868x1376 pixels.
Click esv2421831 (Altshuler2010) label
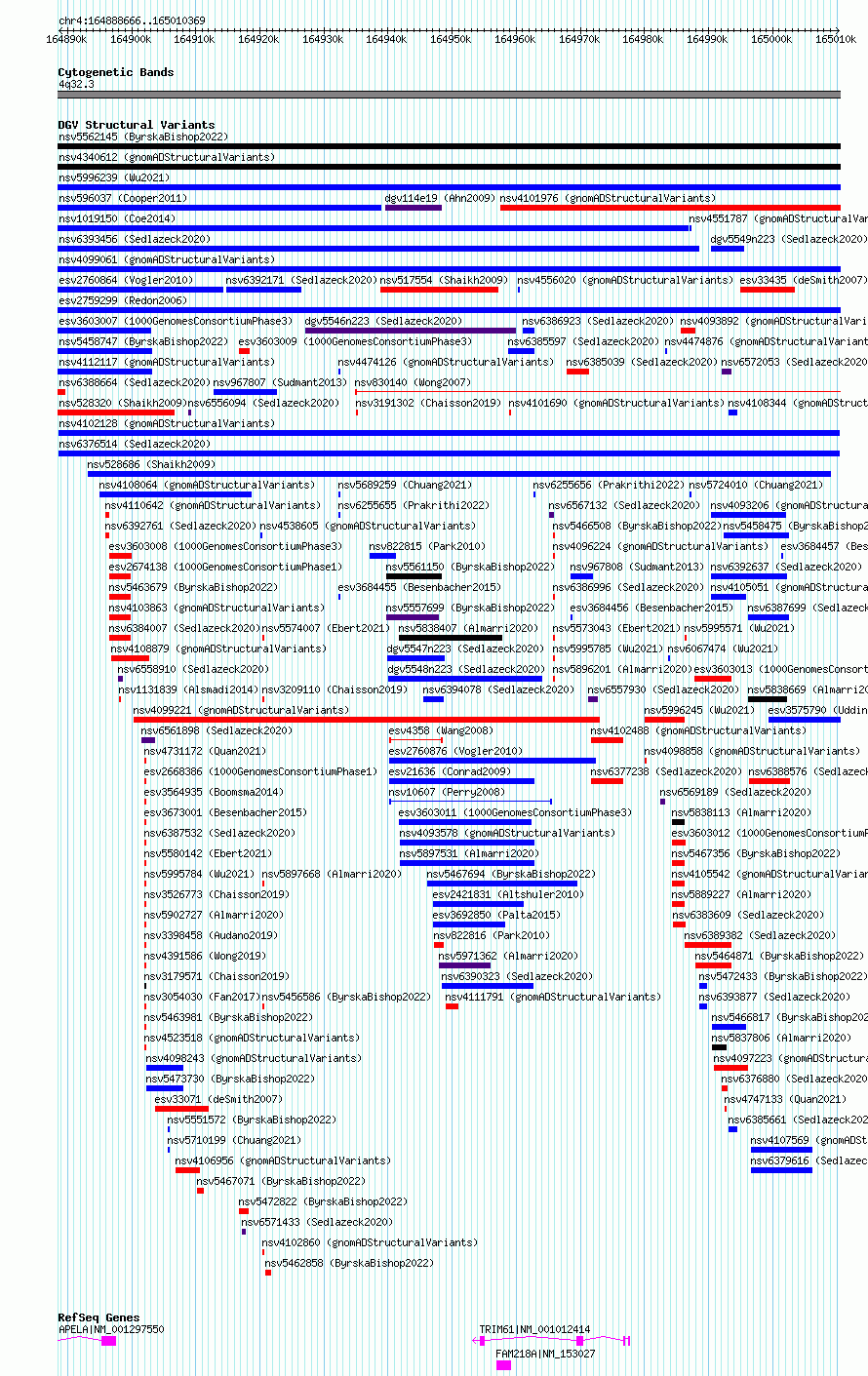(508, 894)
